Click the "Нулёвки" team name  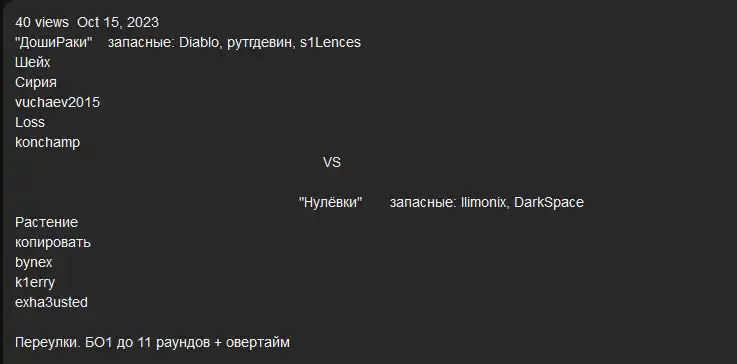[x=331, y=202]
